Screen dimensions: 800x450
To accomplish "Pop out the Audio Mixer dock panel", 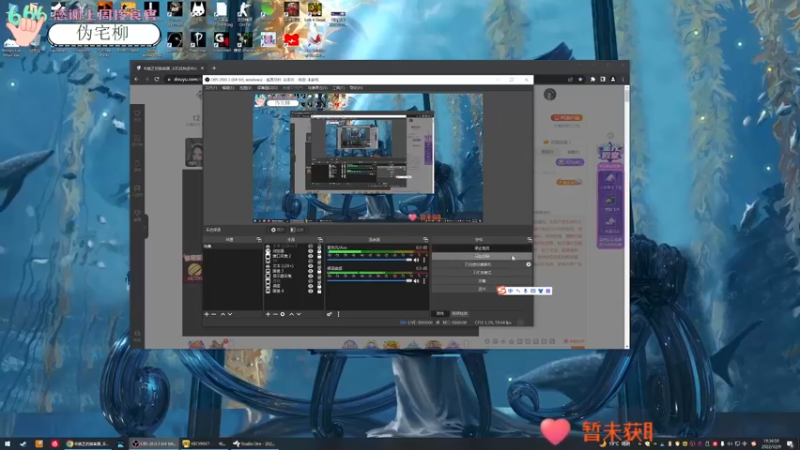I will [x=425, y=239].
